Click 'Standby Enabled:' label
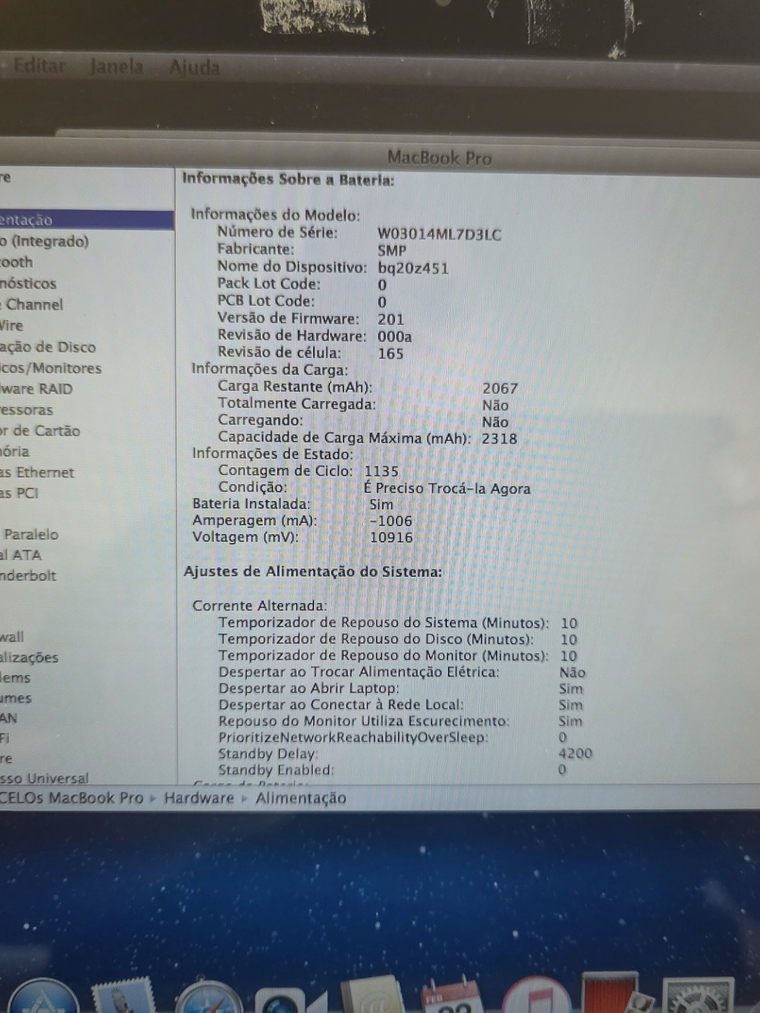The height and width of the screenshot is (1013, 760). (x=276, y=770)
